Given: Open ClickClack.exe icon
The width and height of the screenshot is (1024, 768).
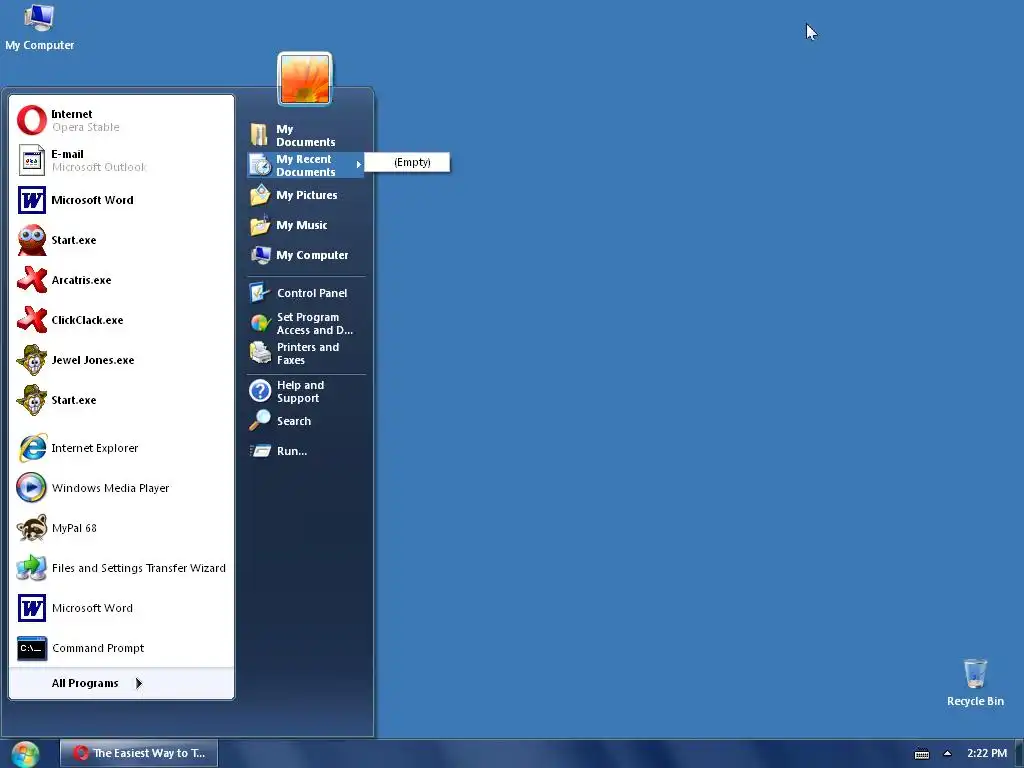Looking at the screenshot, I should click(31, 320).
